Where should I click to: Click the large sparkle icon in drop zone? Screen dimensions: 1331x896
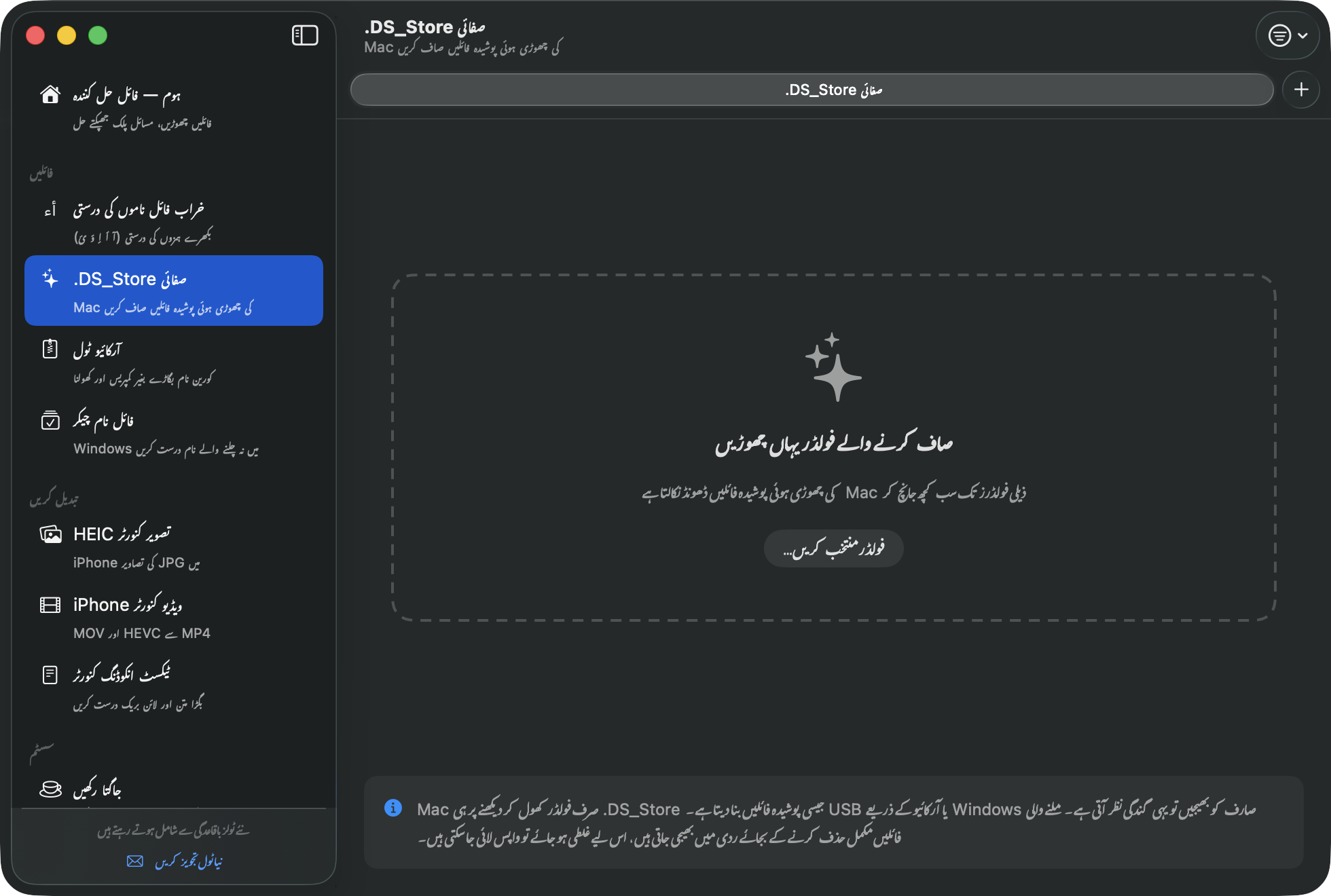(833, 367)
